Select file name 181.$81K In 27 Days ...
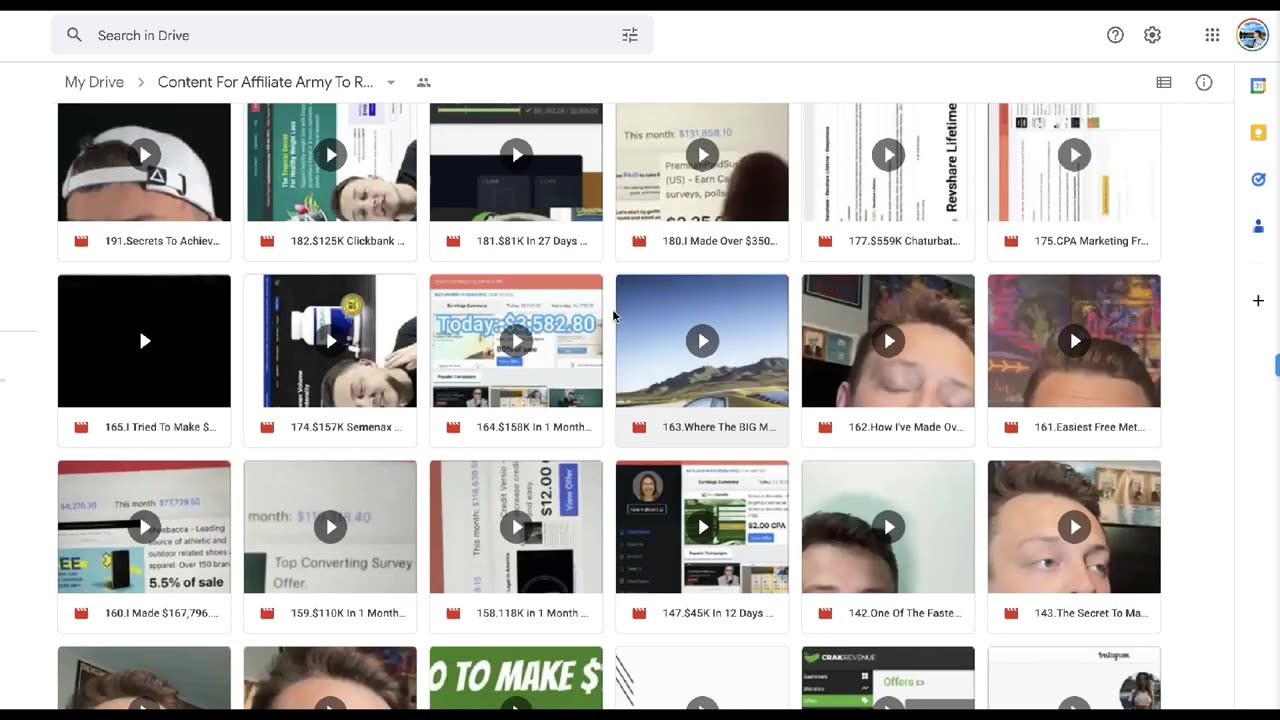This screenshot has width=1280, height=720. (x=532, y=241)
